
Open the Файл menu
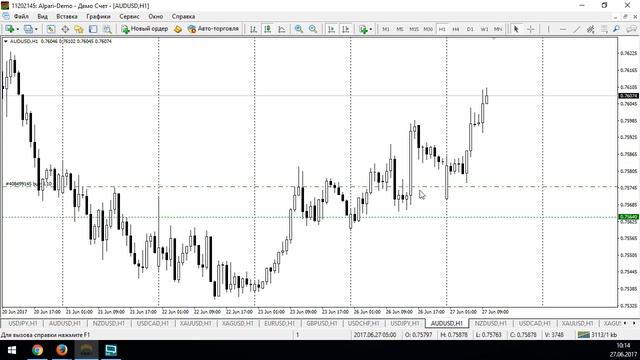click(x=21, y=16)
